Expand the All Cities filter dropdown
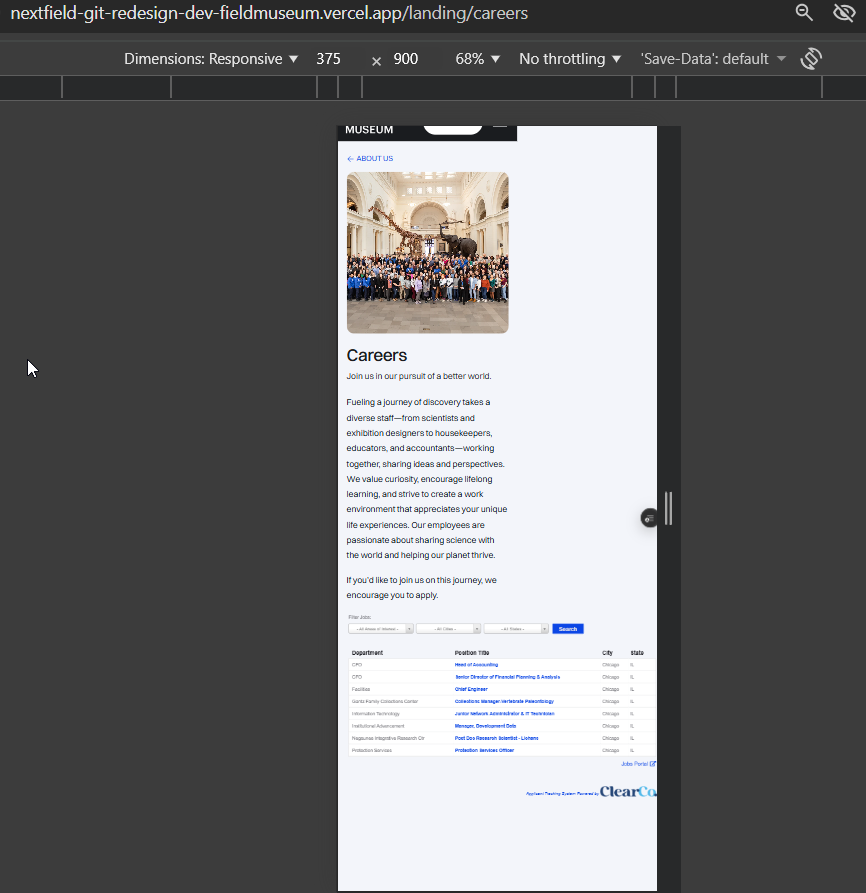This screenshot has height=893, width=866. pos(448,629)
